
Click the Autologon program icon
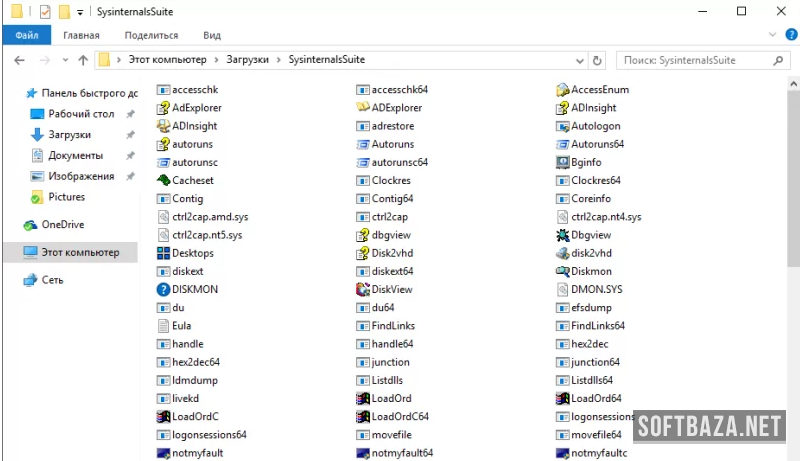(564, 126)
